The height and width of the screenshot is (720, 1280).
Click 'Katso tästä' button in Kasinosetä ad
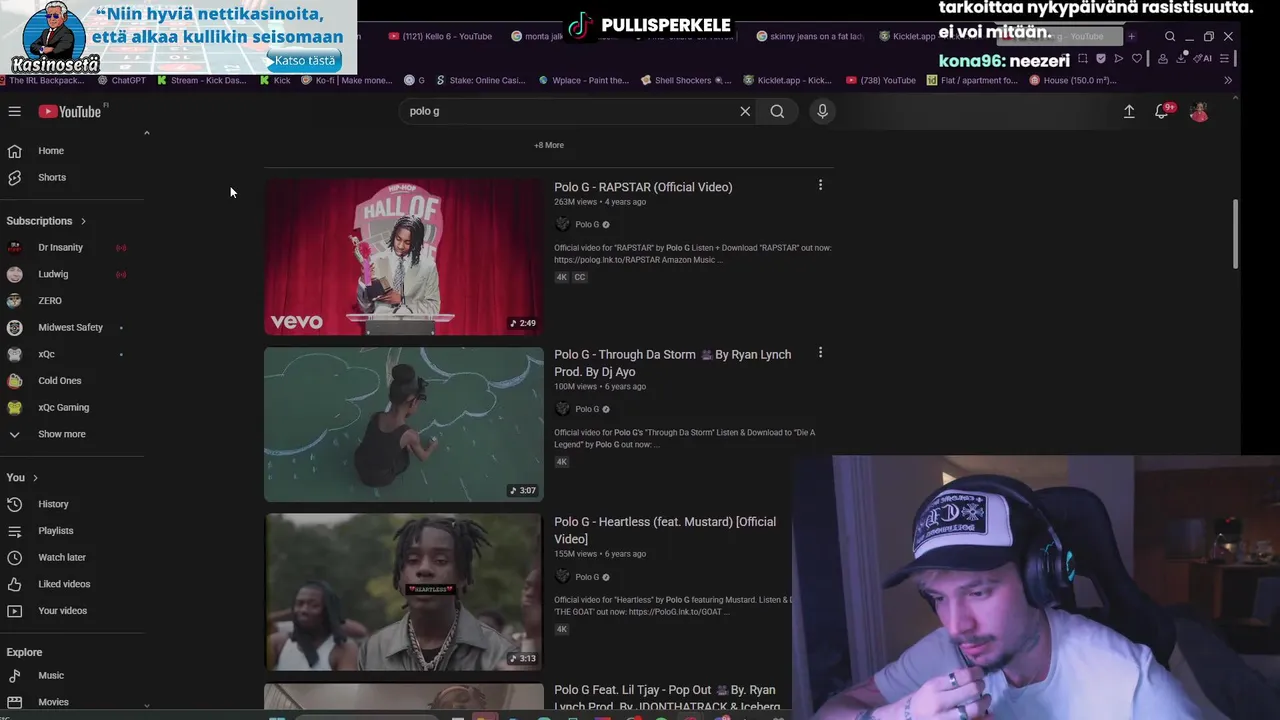(x=305, y=61)
